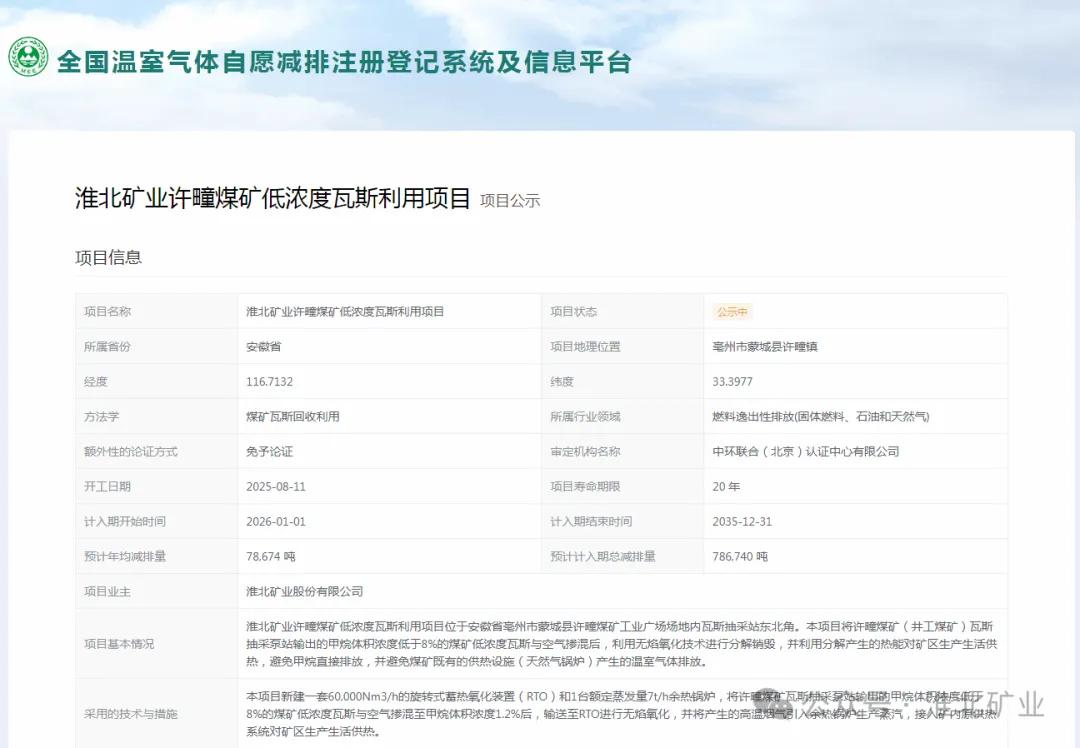Click the main project heading 淮北矿业许疃煤矿低浓度瓦斯利用项目
This screenshot has height=748, width=1080.
click(x=272, y=198)
